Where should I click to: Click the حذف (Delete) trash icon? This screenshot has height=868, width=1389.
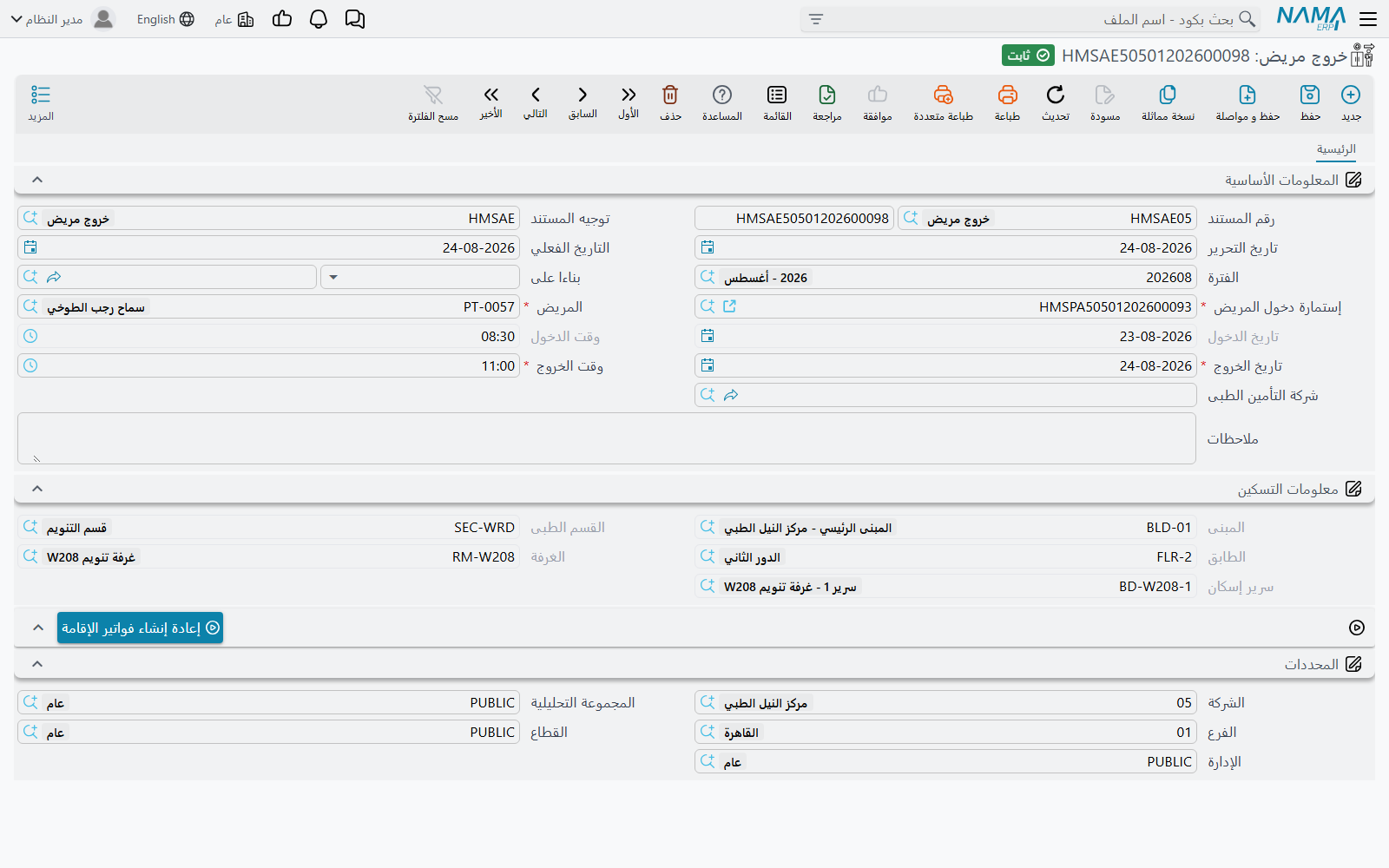pos(670,95)
